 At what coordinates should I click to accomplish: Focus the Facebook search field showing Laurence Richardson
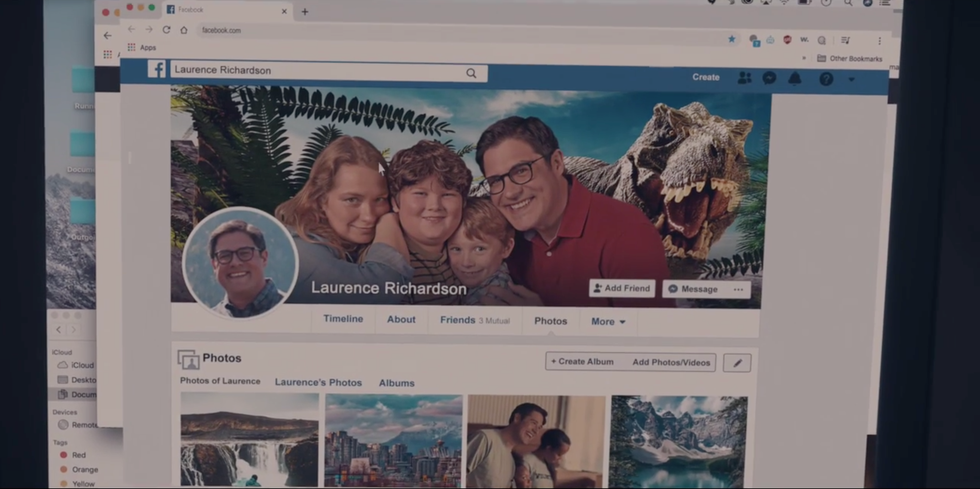[328, 71]
